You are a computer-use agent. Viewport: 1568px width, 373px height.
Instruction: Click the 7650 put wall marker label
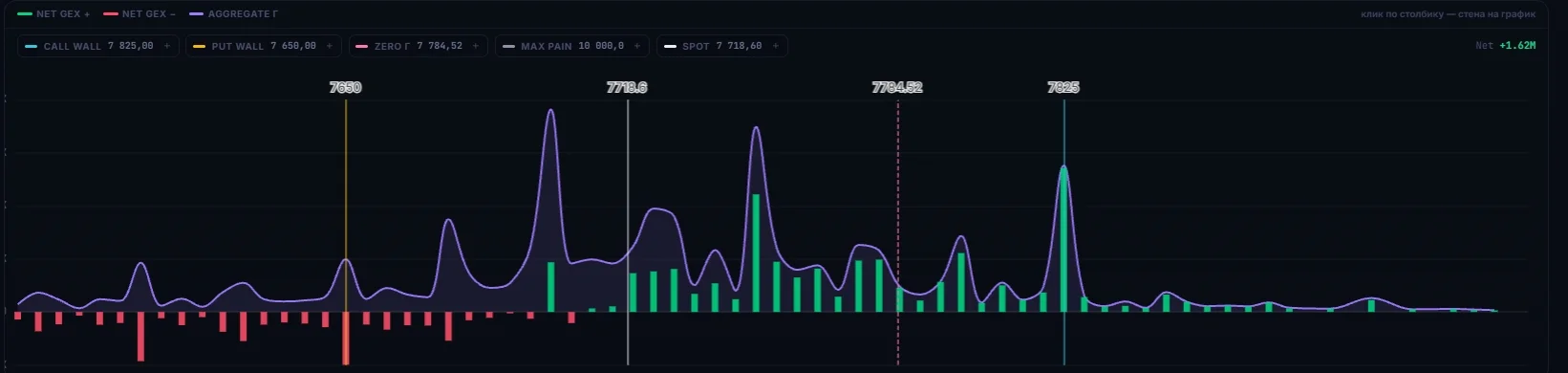(345, 87)
